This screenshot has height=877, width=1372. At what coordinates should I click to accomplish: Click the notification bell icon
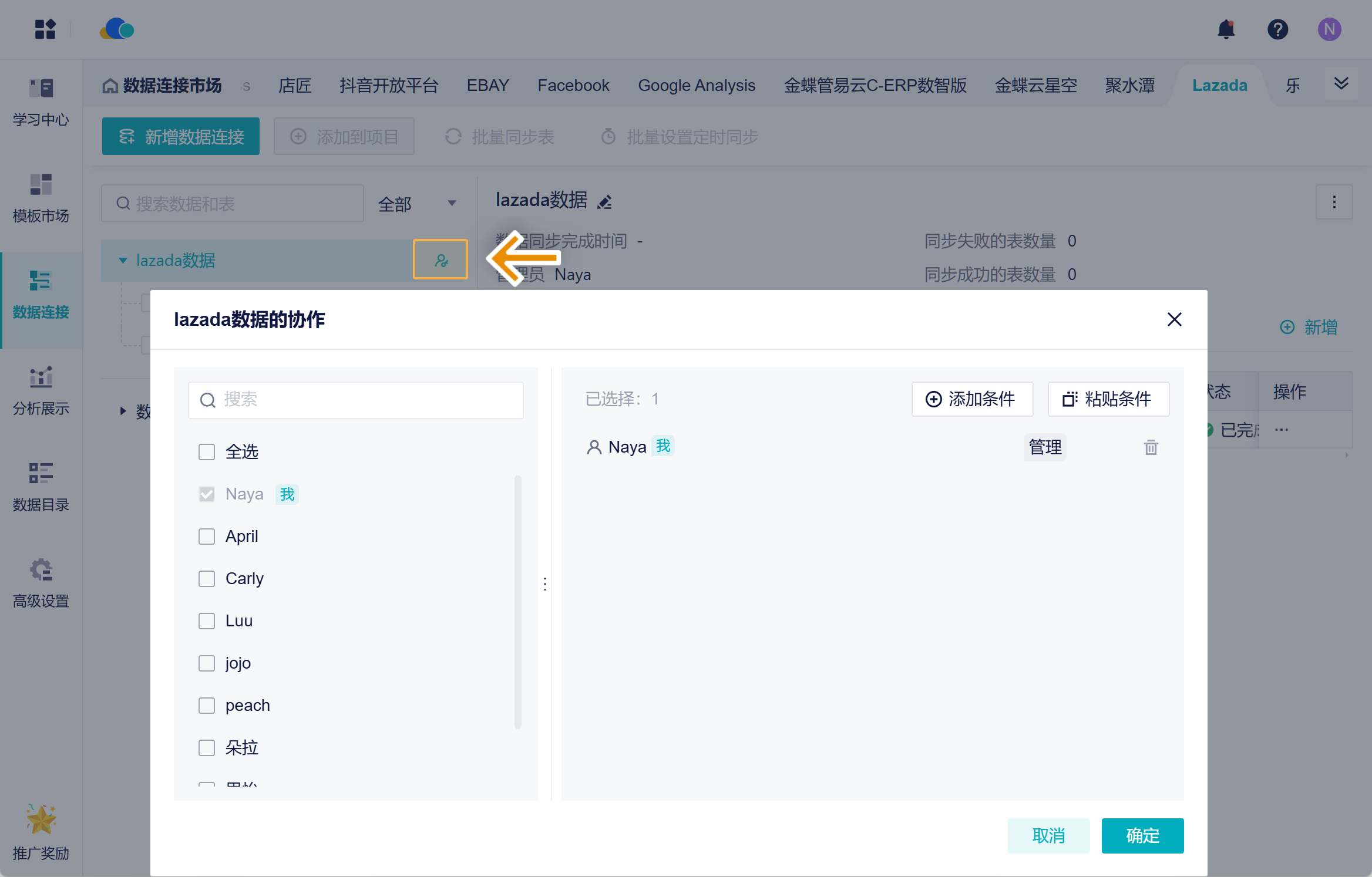1226,29
